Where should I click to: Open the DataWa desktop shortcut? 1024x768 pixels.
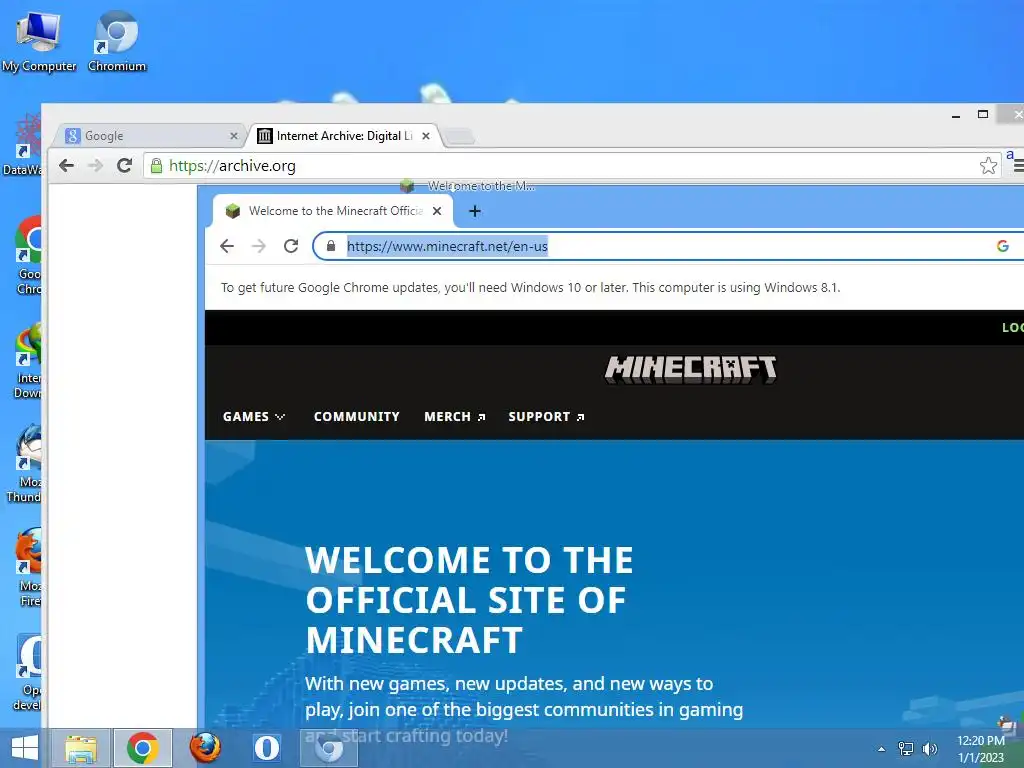click(x=23, y=145)
